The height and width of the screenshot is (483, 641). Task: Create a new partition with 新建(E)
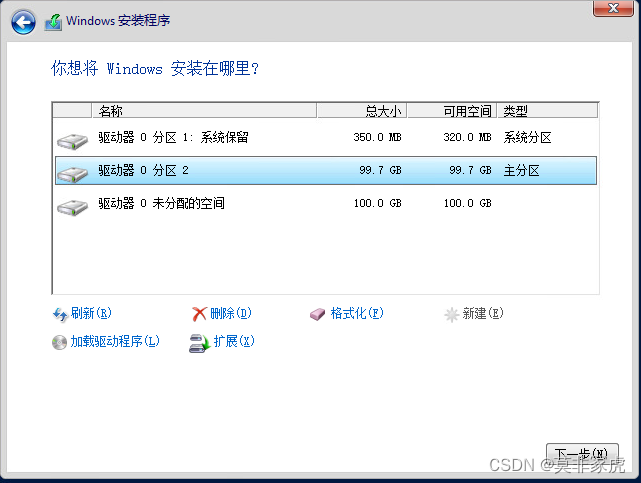[x=483, y=313]
